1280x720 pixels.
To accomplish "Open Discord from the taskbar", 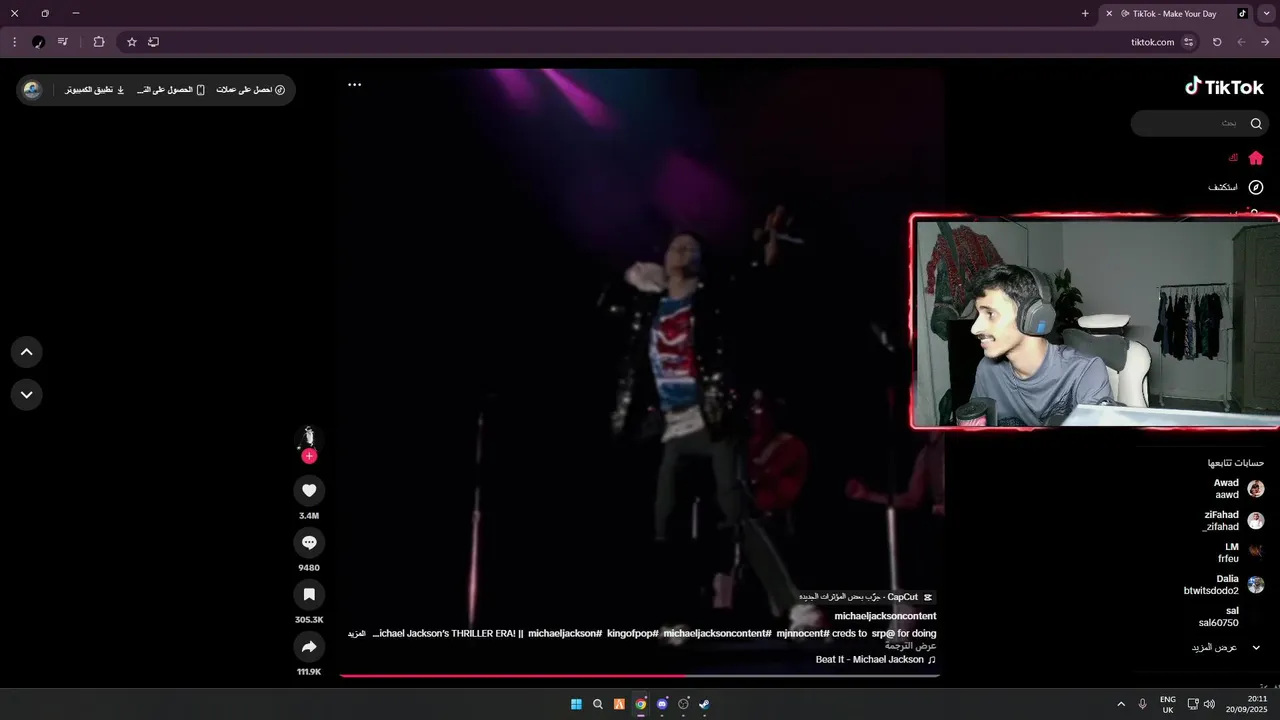I will (662, 704).
